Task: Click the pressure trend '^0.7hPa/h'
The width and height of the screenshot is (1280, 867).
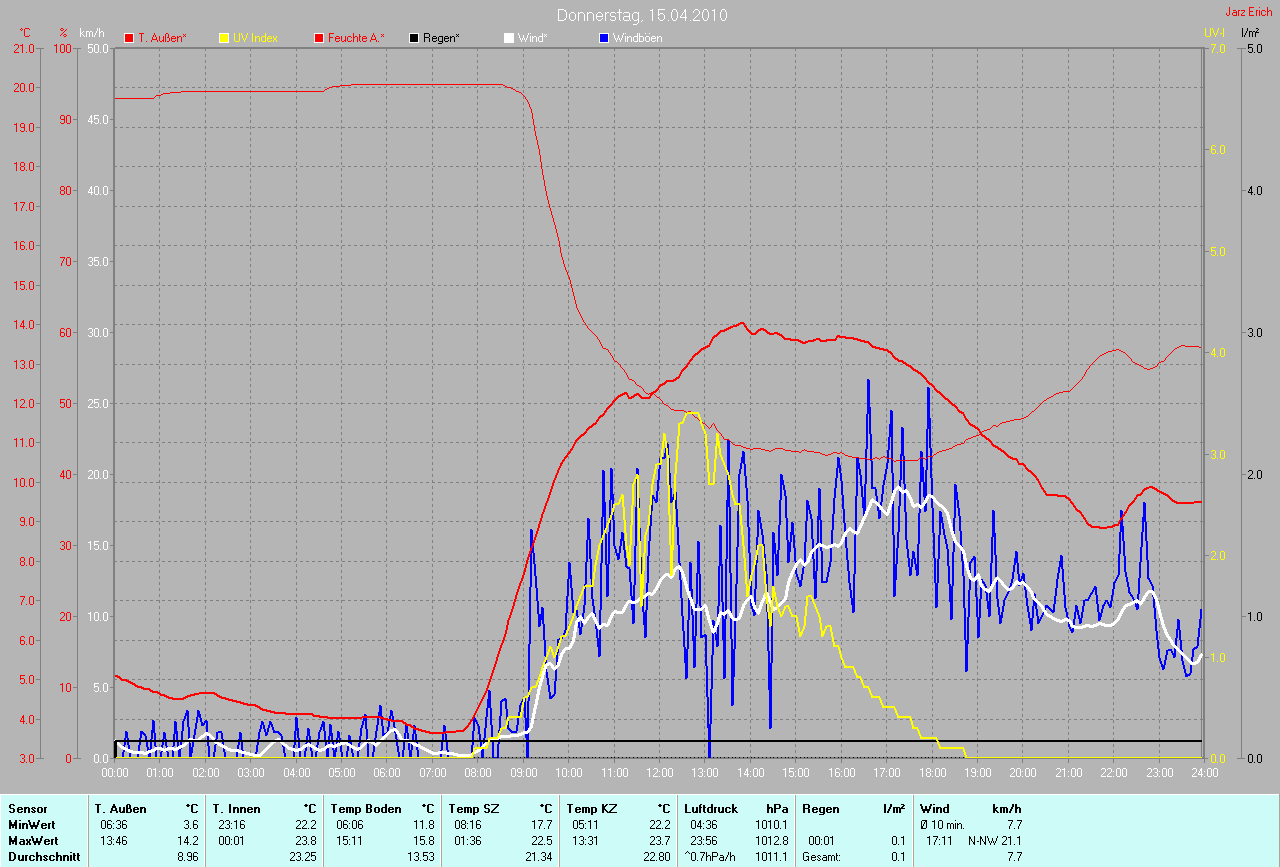Action: (x=710, y=857)
